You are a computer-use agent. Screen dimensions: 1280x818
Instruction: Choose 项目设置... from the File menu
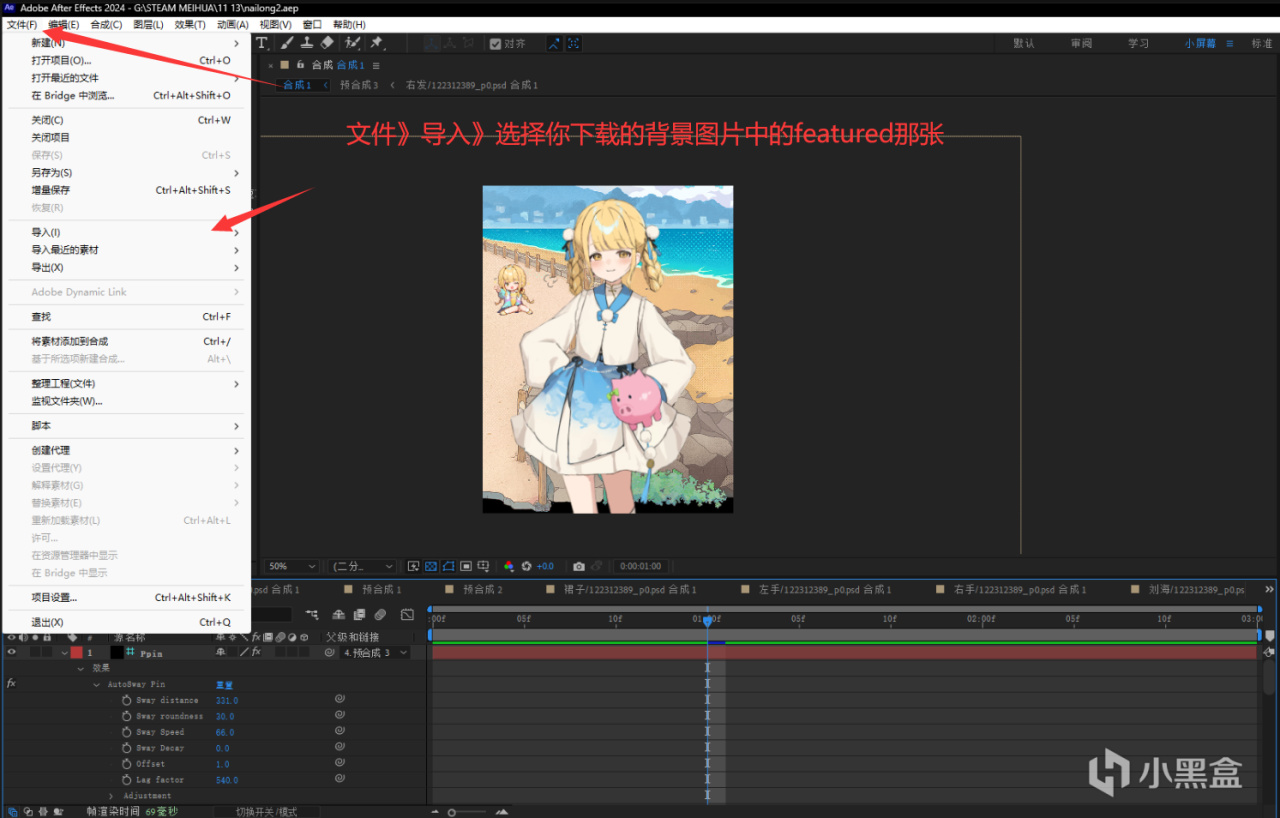127,597
